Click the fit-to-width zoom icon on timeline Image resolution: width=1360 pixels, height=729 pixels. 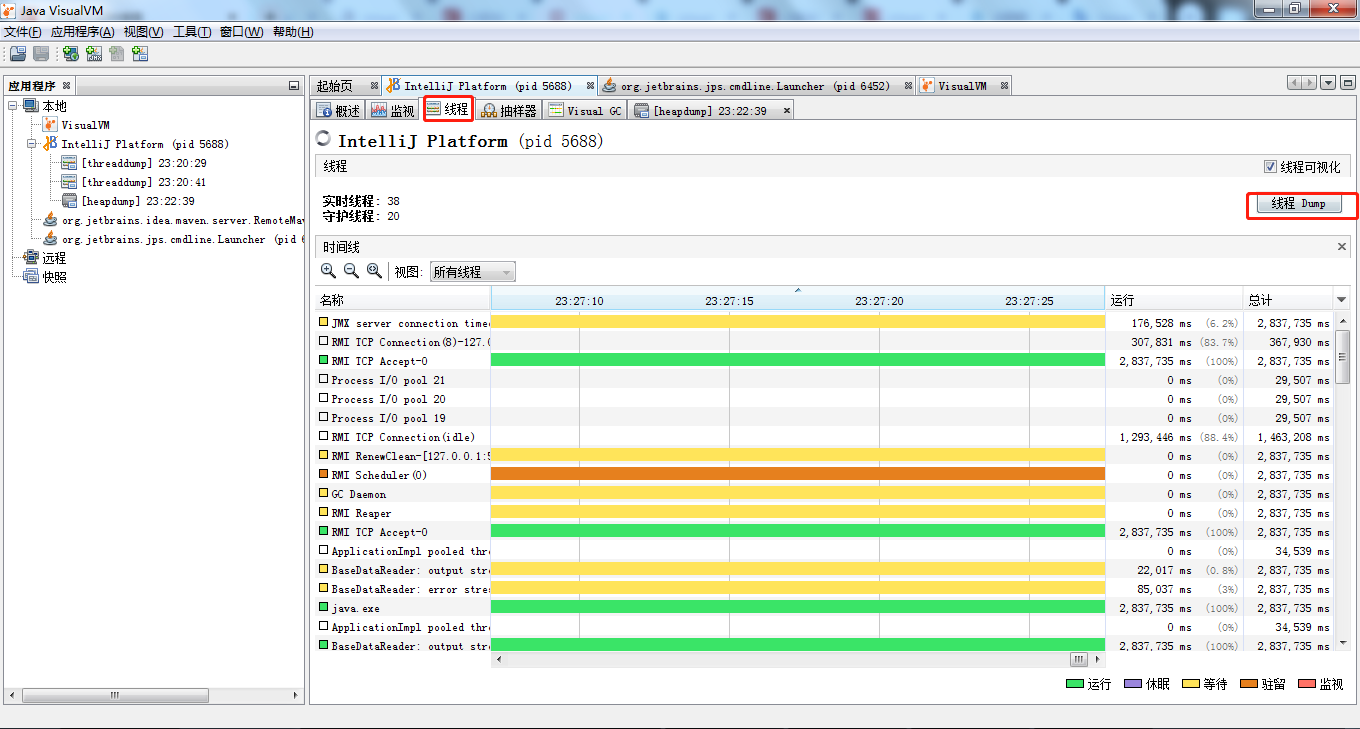click(374, 271)
